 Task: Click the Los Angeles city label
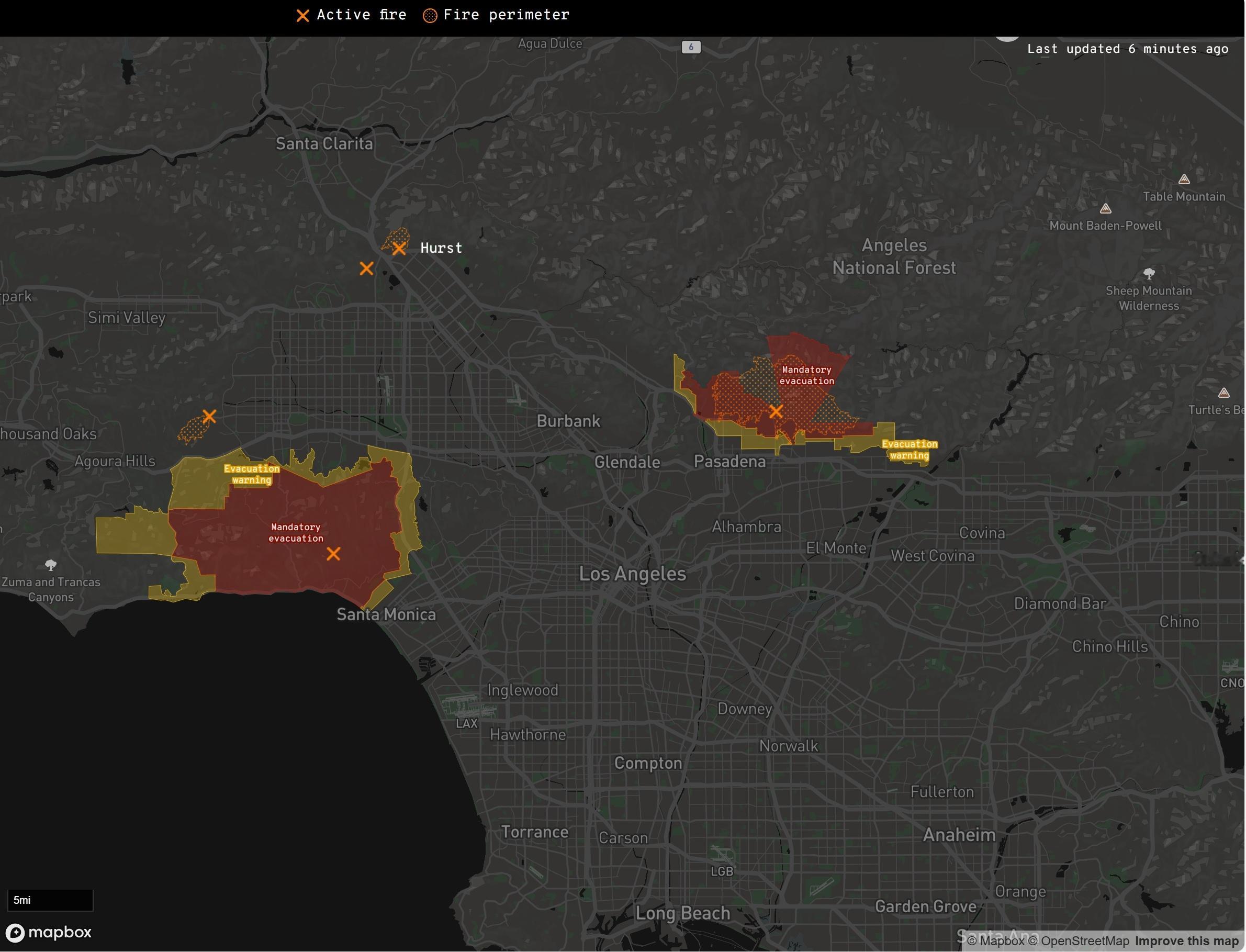[632, 574]
